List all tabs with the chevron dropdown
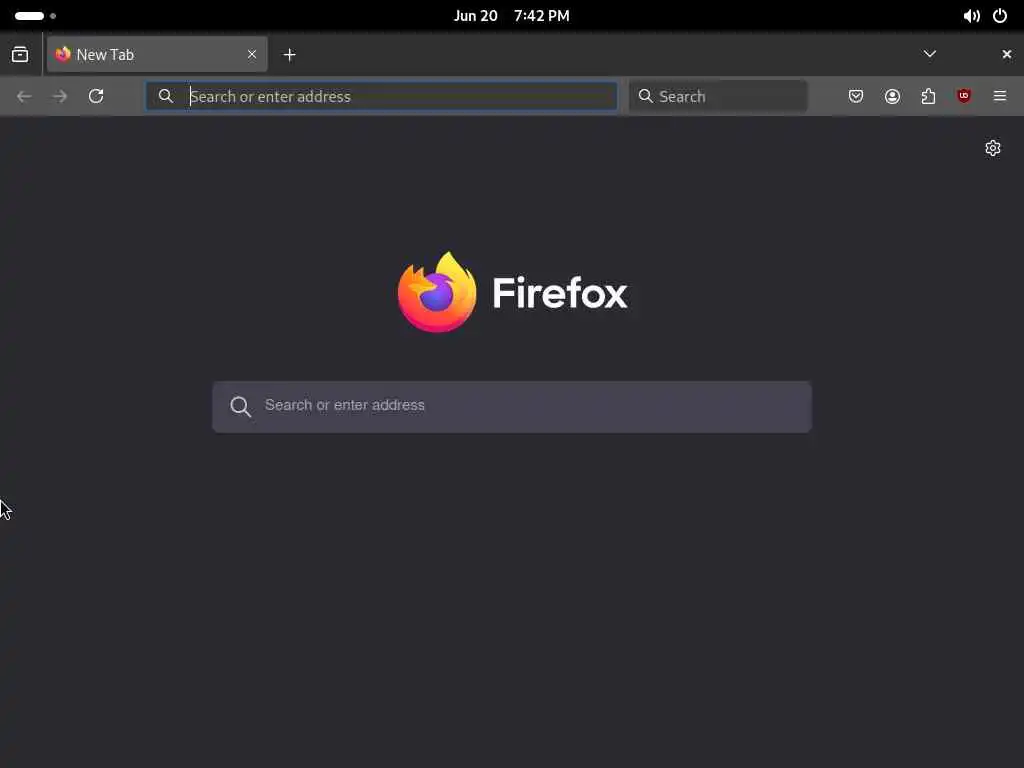 (930, 54)
